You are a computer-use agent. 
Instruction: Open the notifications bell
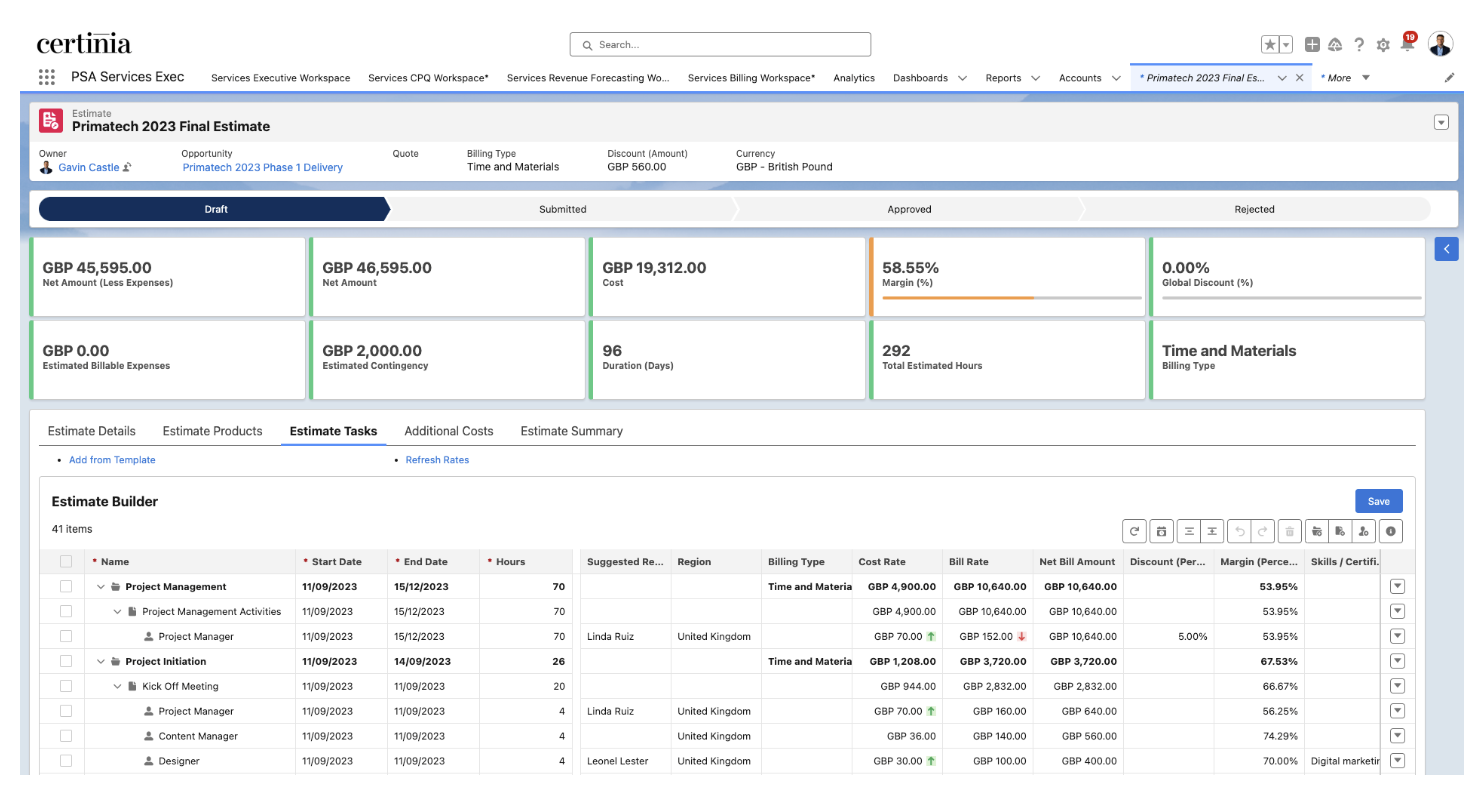1408,45
